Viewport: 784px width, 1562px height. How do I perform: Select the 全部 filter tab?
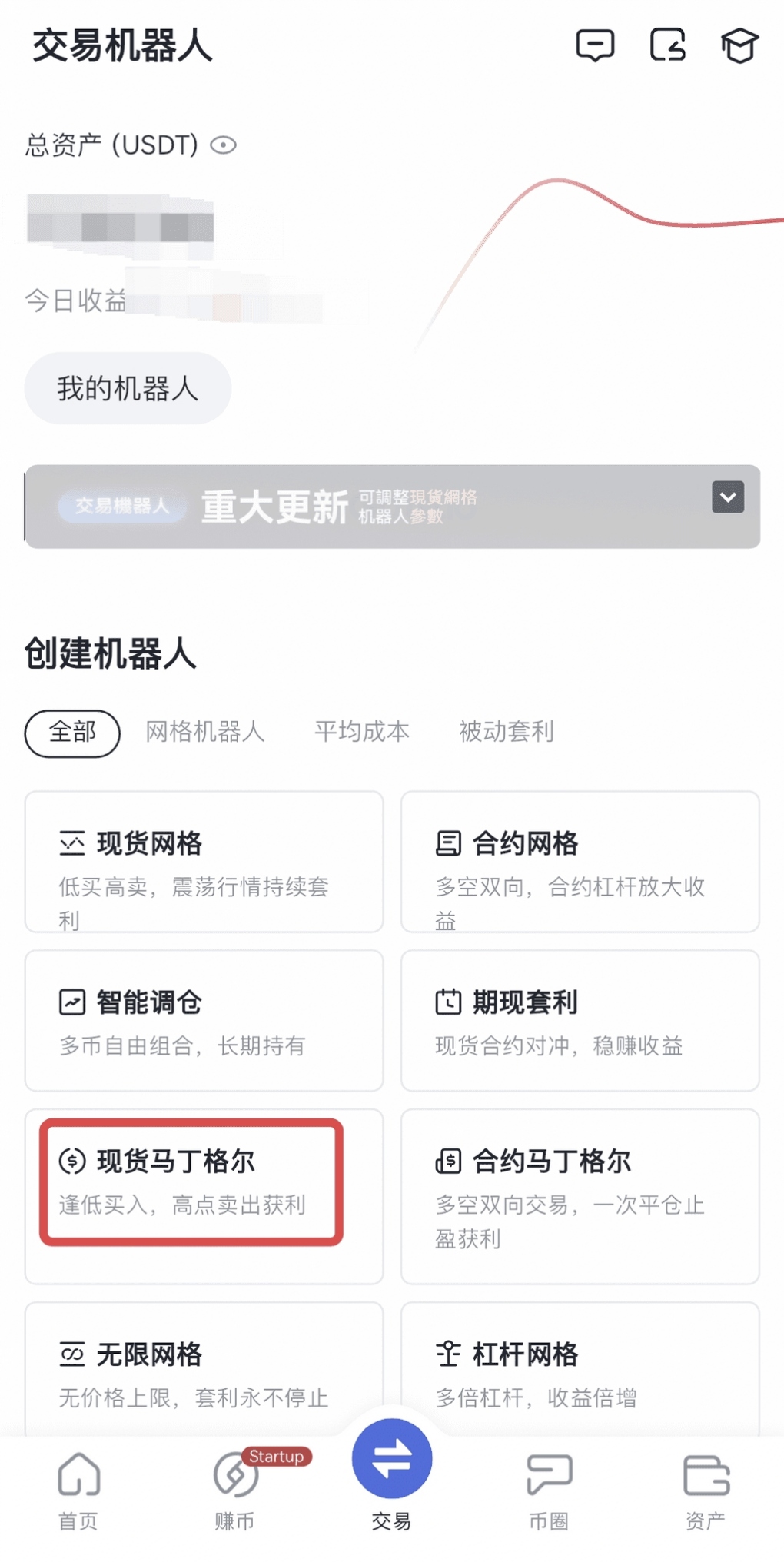pos(72,733)
